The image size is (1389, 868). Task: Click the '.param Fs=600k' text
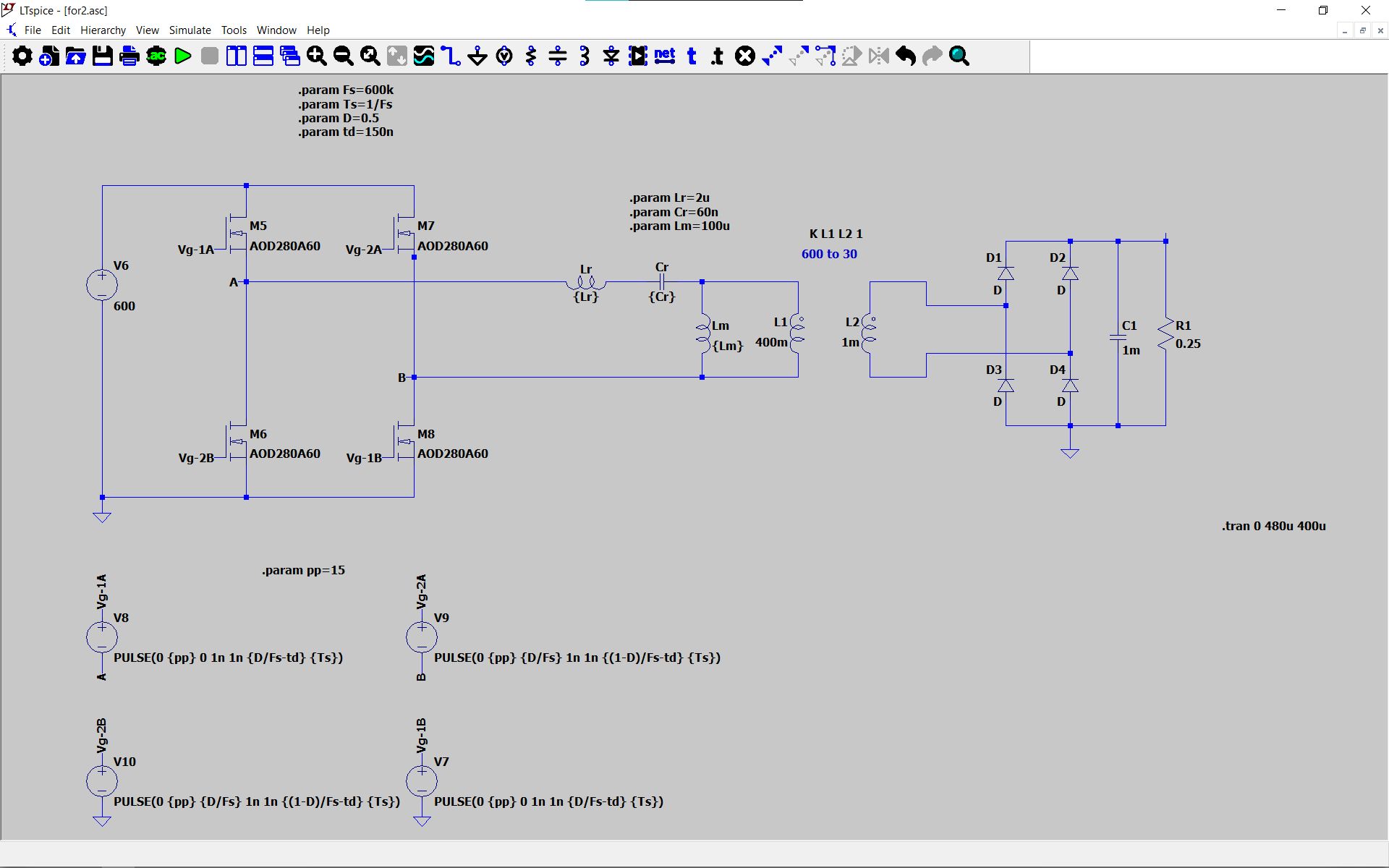click(x=346, y=90)
